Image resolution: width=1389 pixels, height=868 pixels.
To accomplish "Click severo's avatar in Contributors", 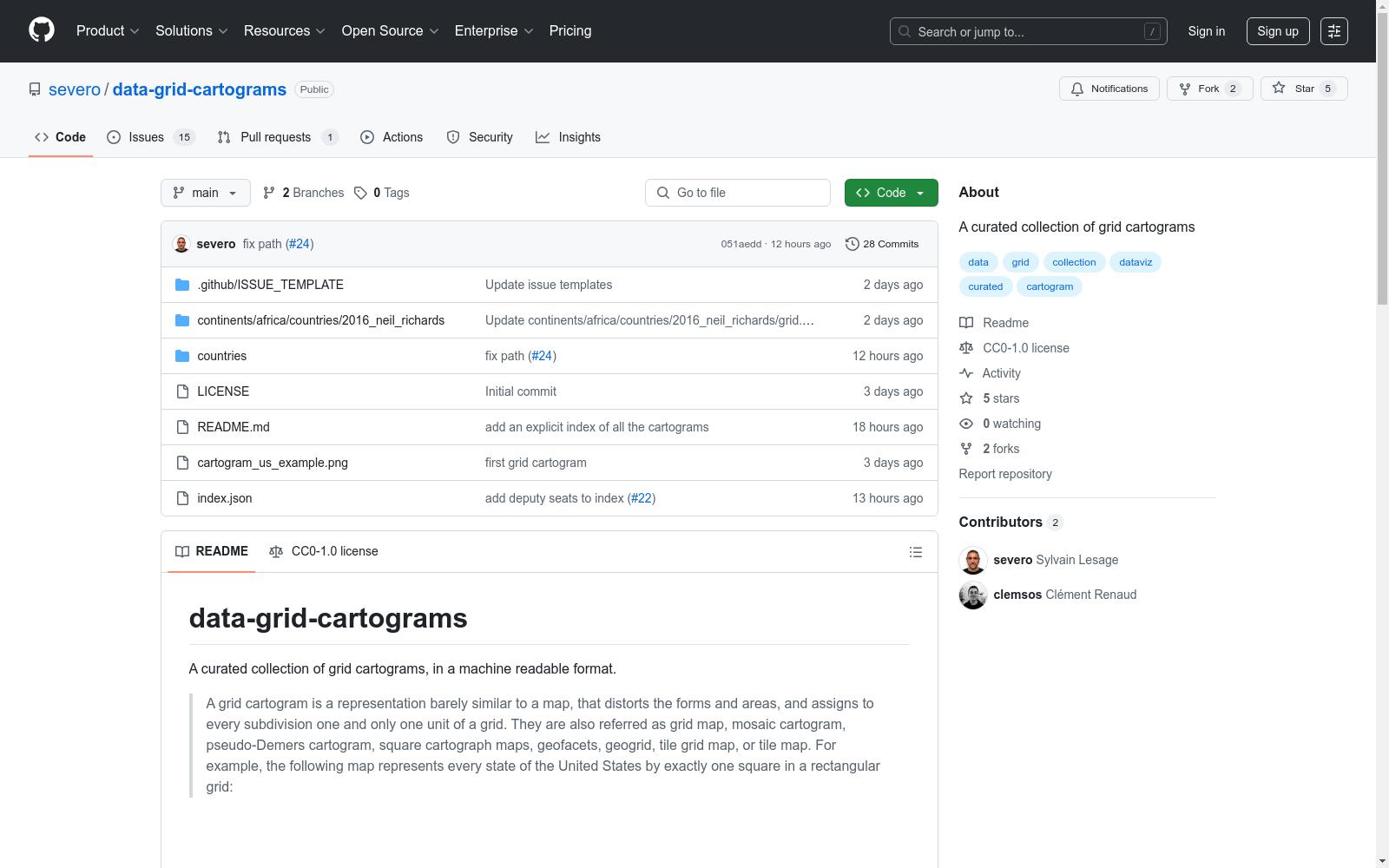I will point(973,561).
